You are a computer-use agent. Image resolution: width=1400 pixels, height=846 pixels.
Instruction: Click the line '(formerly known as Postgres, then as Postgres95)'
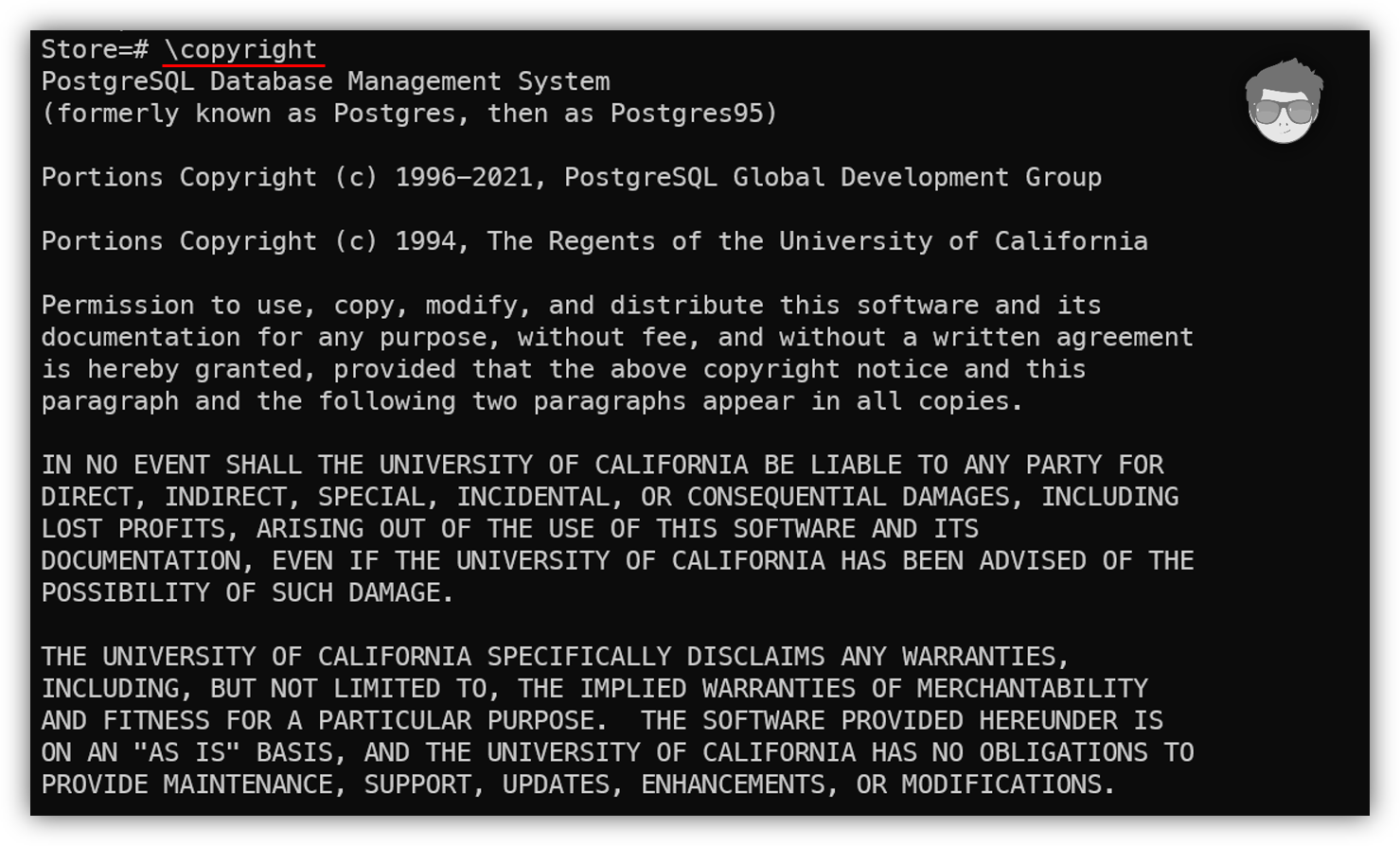(409, 114)
